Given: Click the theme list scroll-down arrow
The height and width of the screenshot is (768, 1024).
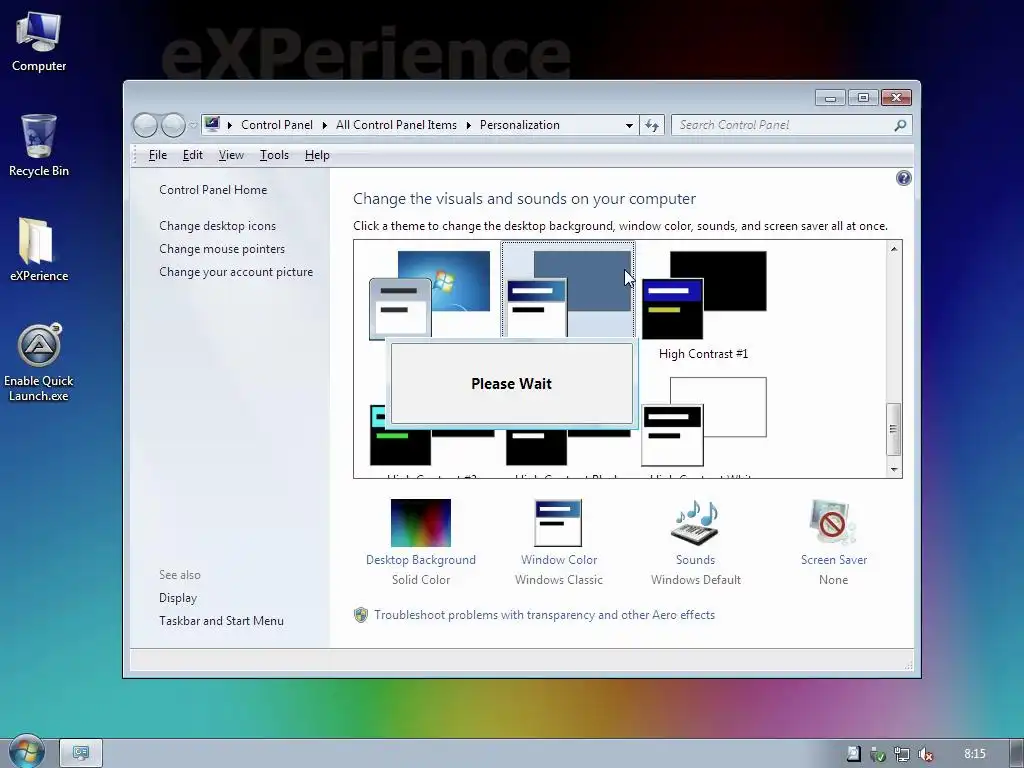Looking at the screenshot, I should [x=894, y=470].
